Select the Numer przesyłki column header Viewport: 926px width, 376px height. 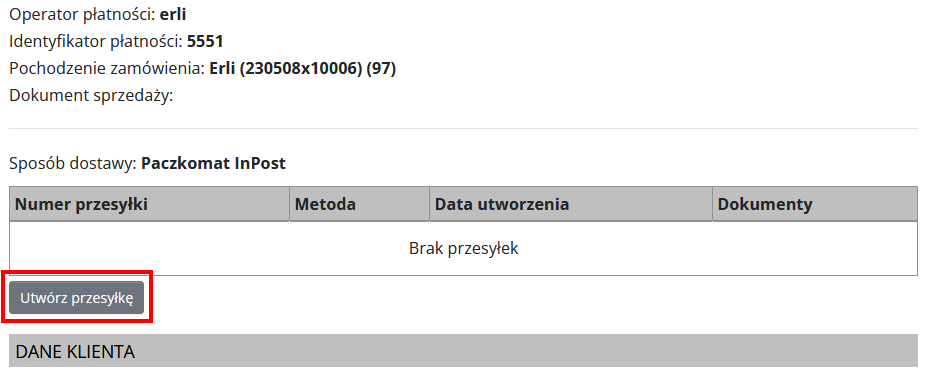pos(149,204)
